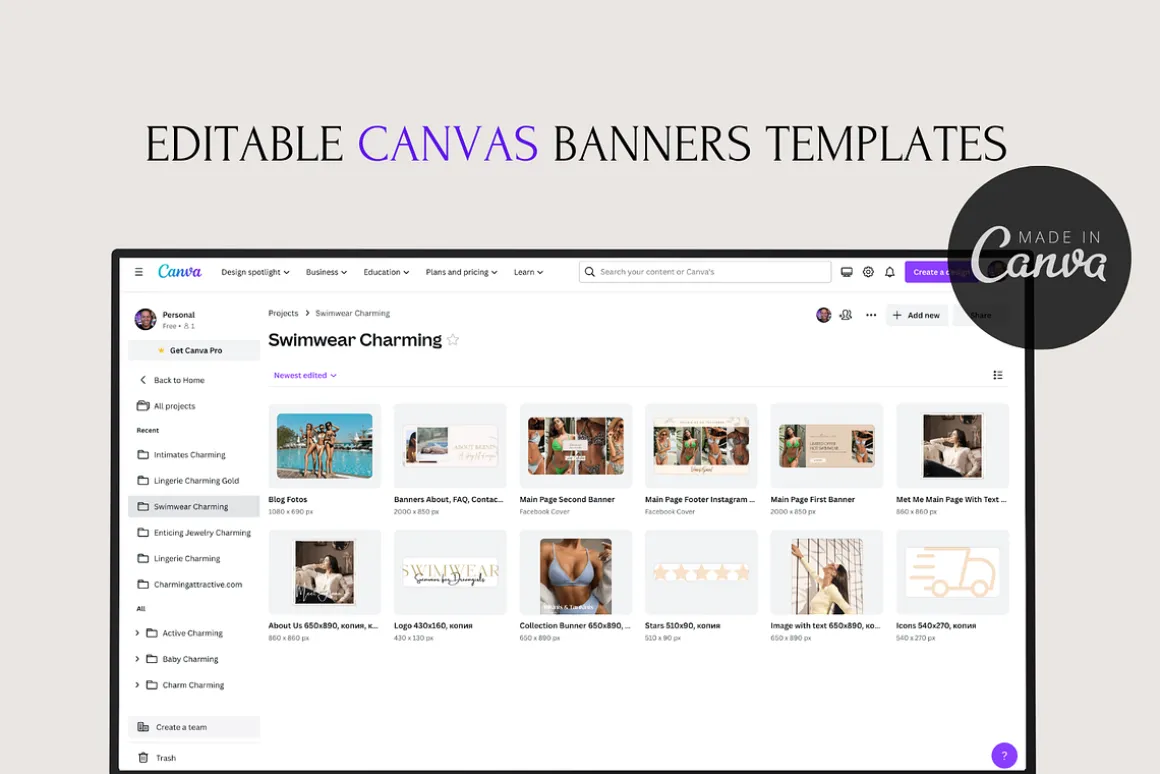Screen dimensions: 1160x774
Task: Switch to list view icon
Action: coord(998,375)
